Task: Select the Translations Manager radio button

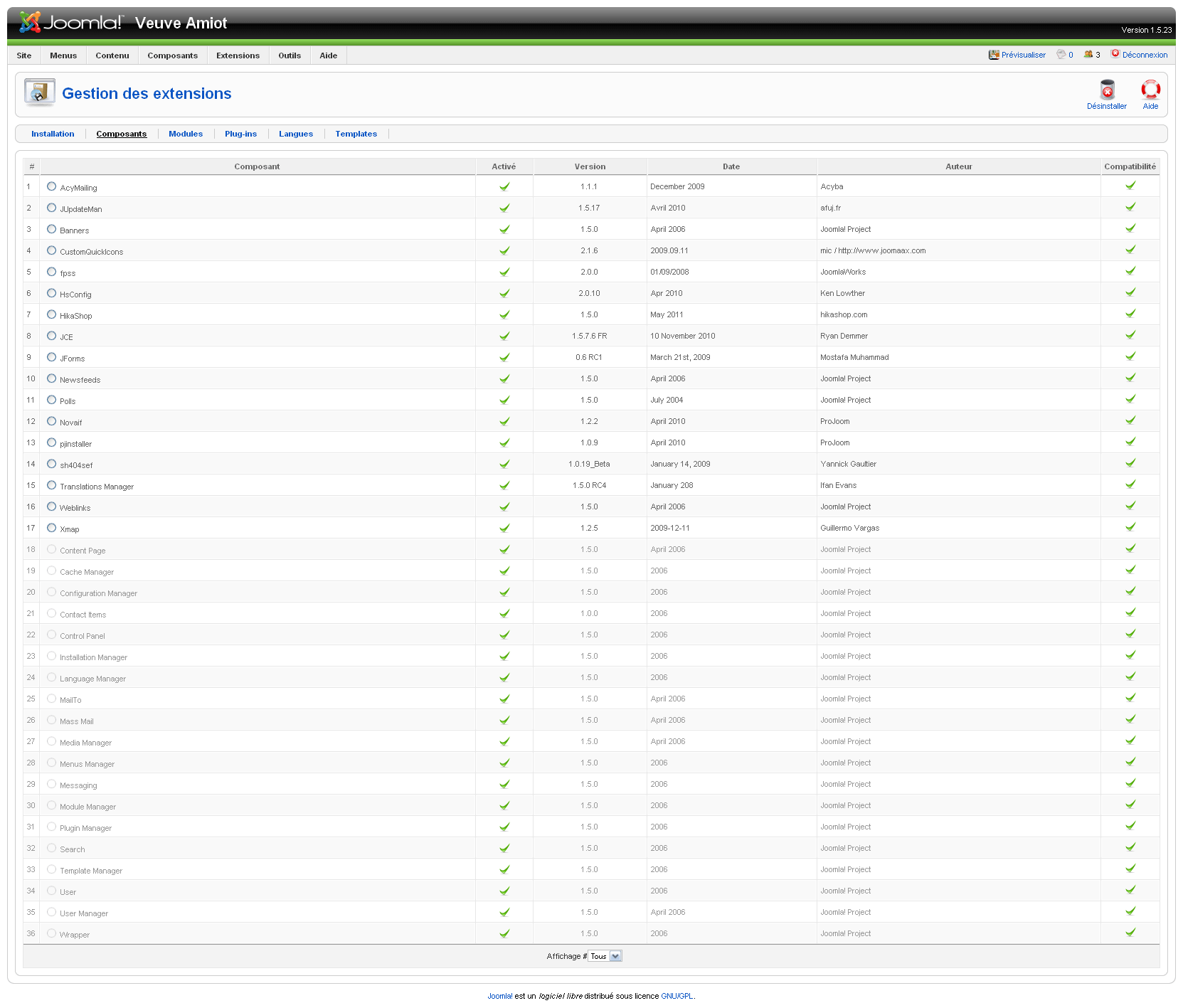Action: pyautogui.click(x=51, y=485)
